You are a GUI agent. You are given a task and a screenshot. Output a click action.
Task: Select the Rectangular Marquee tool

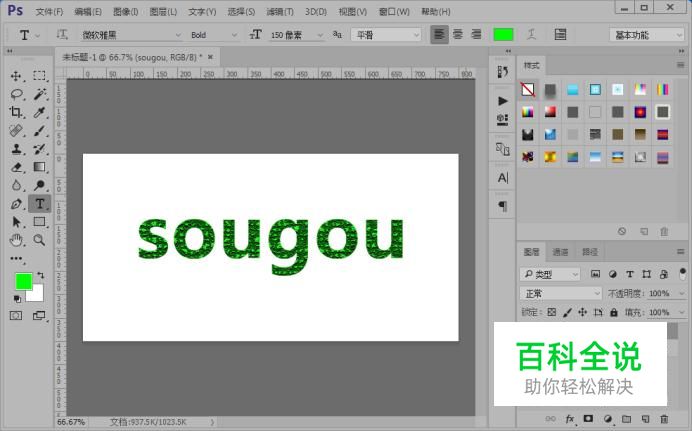[x=39, y=75]
